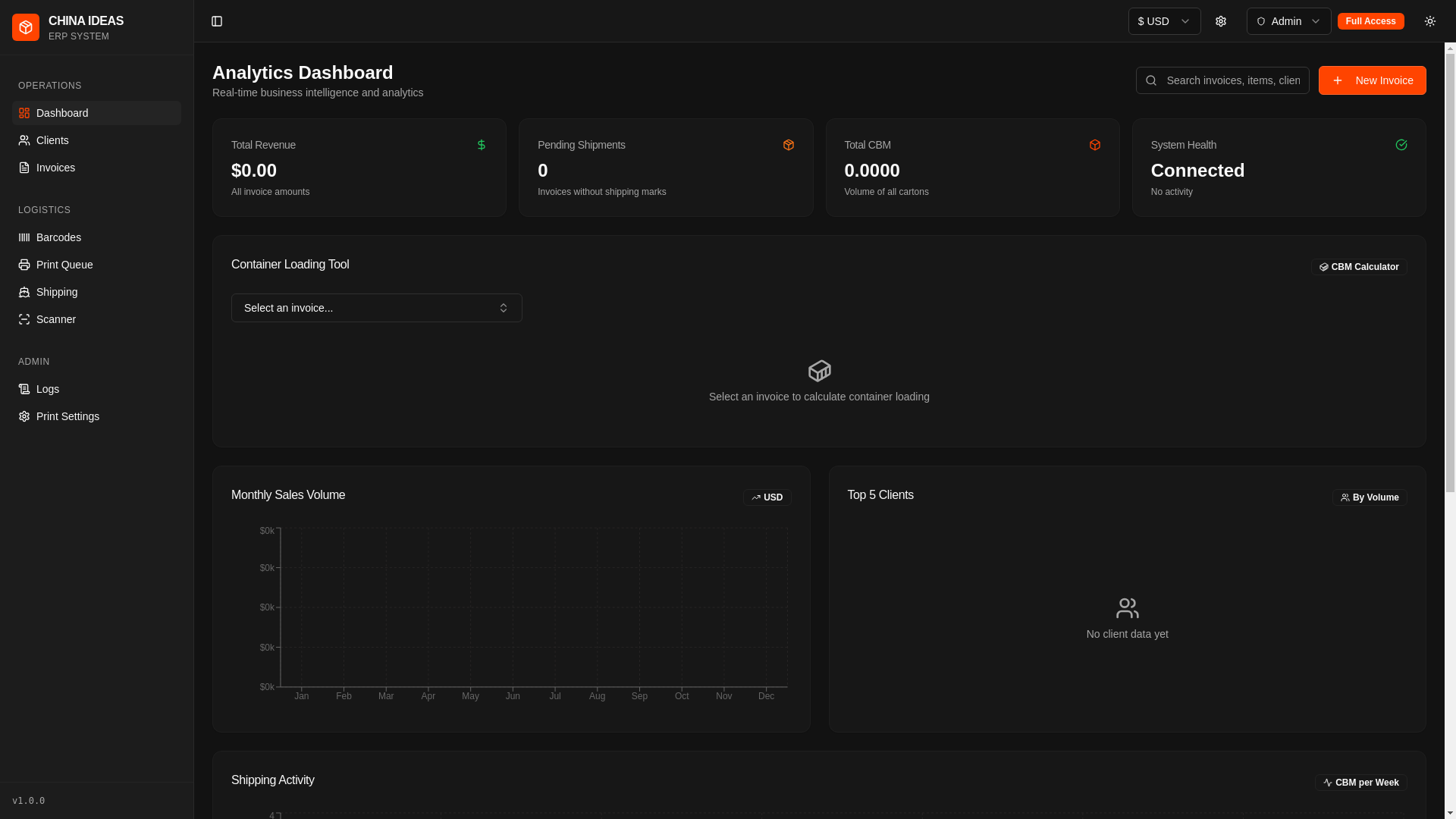This screenshot has height=819, width=1456.
Task: Click the Invoices document icon in sidebar
Action: tap(24, 168)
